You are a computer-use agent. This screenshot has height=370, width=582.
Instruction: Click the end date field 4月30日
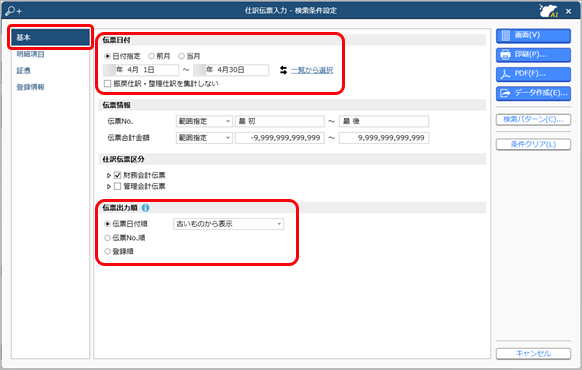pos(231,70)
